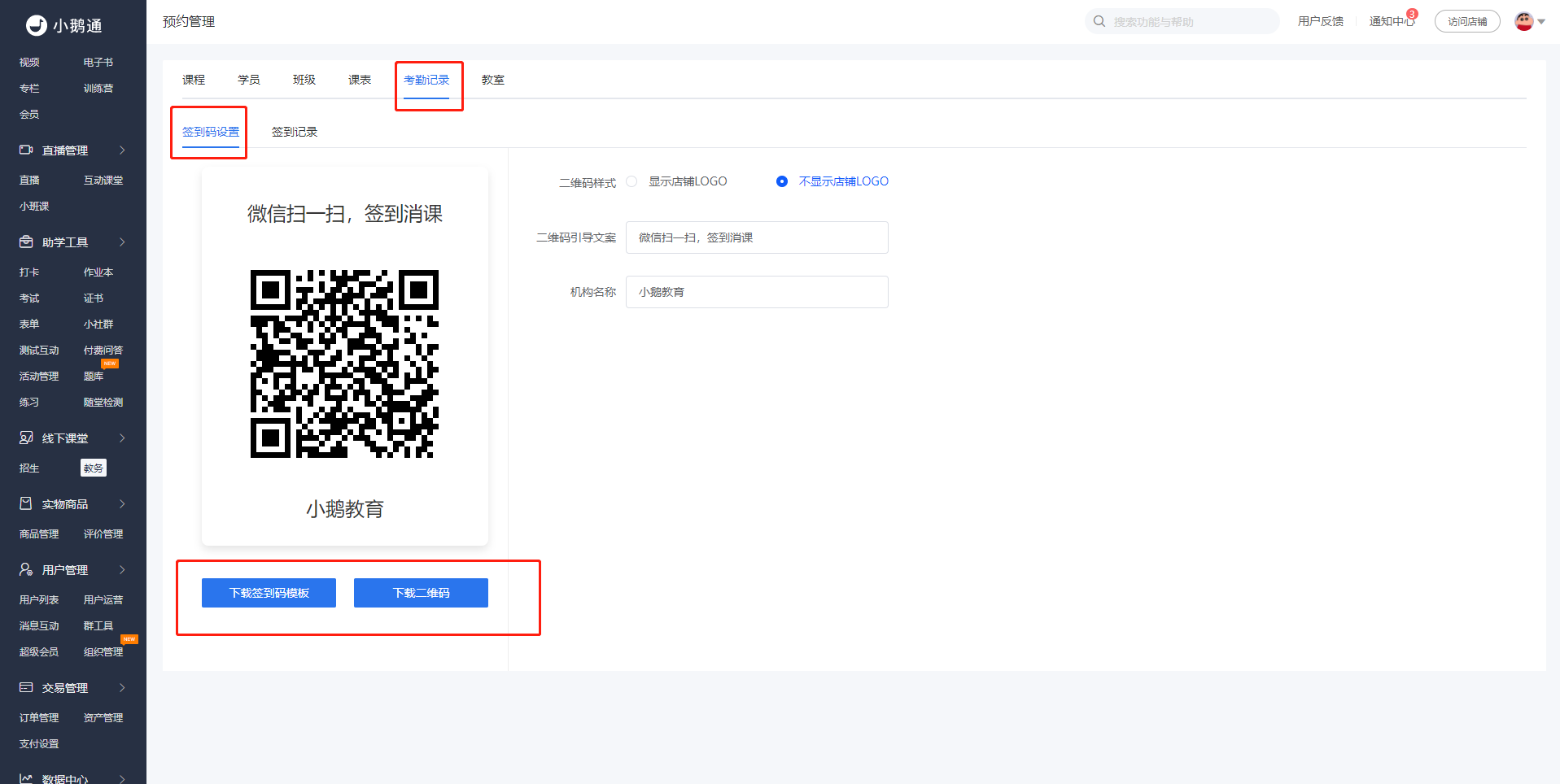The height and width of the screenshot is (784, 1560).
Task: Click the notification badge on 通知中心
Action: [x=1413, y=14]
